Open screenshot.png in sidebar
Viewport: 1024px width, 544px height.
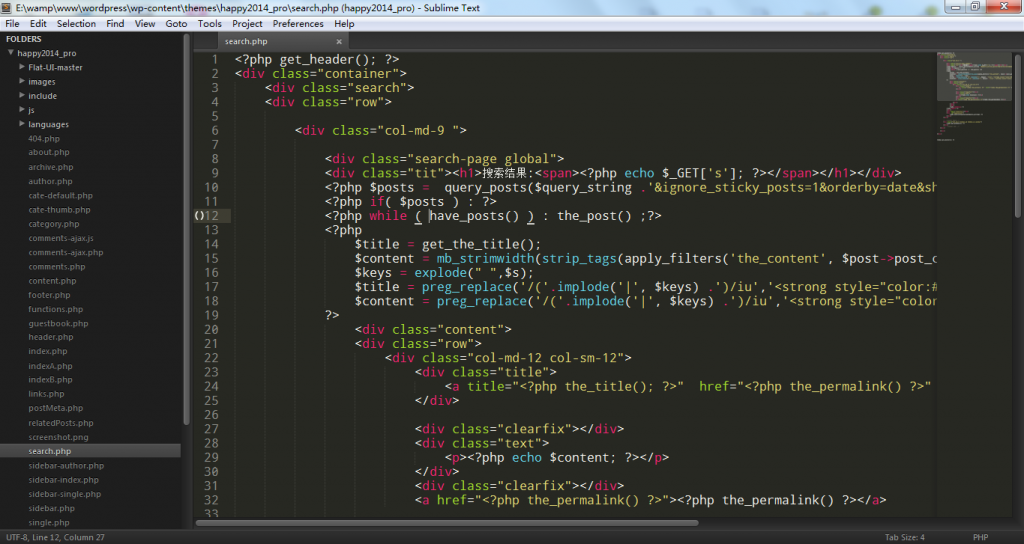click(x=58, y=438)
